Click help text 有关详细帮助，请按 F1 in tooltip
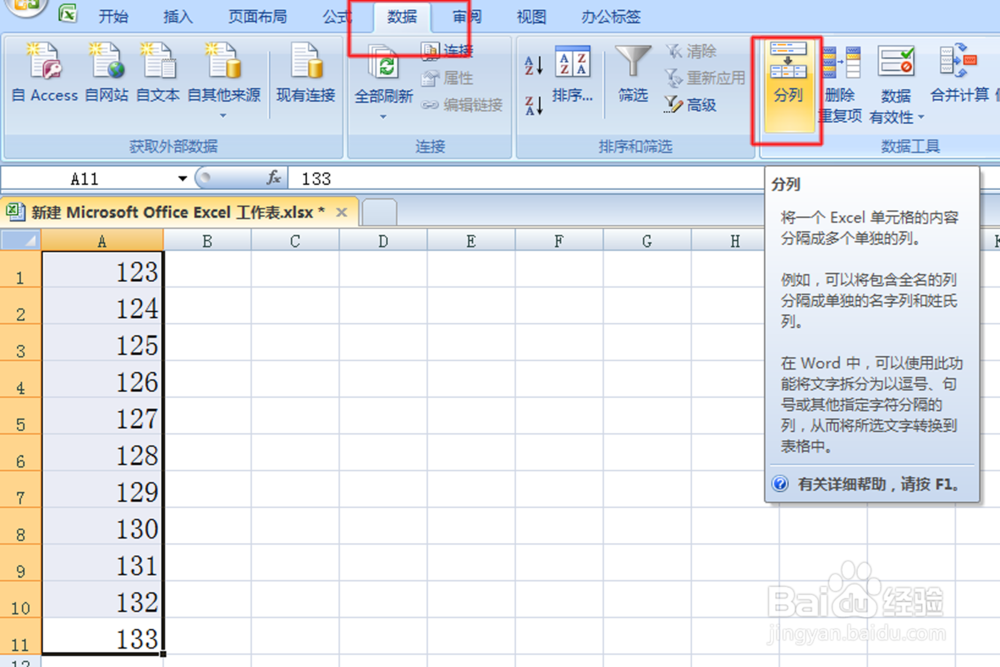 [x=879, y=484]
